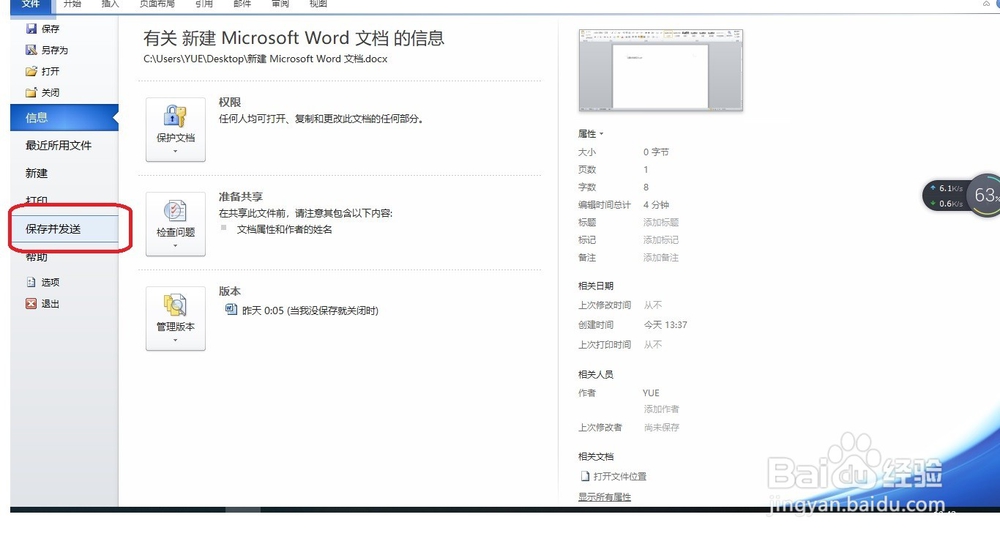
Task: Click the Open File Location page icon
Action: point(585,476)
